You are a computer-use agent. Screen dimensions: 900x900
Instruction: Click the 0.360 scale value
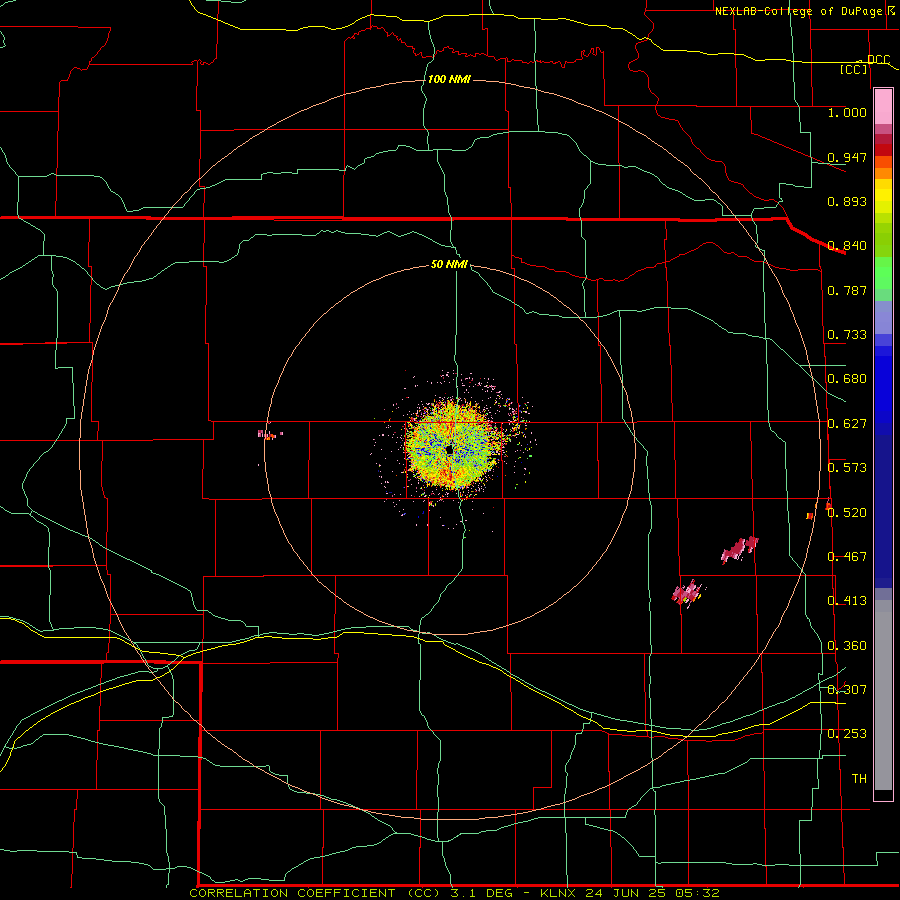click(847, 646)
